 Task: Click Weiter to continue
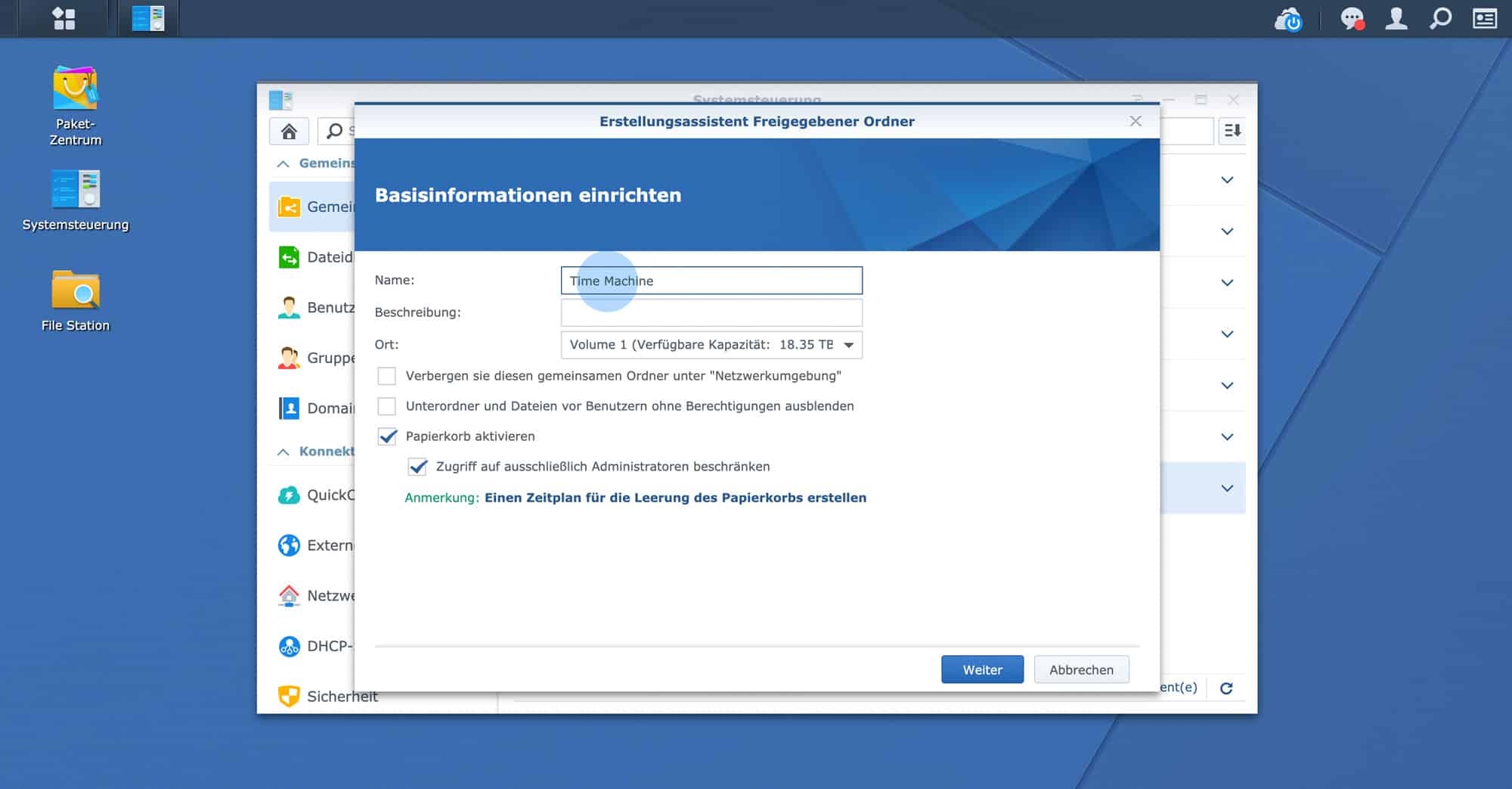[982, 669]
